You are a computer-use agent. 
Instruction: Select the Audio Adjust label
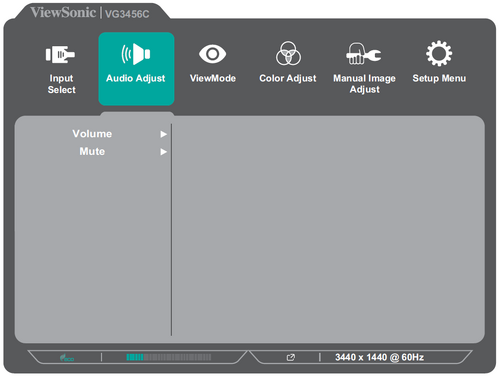click(136, 78)
